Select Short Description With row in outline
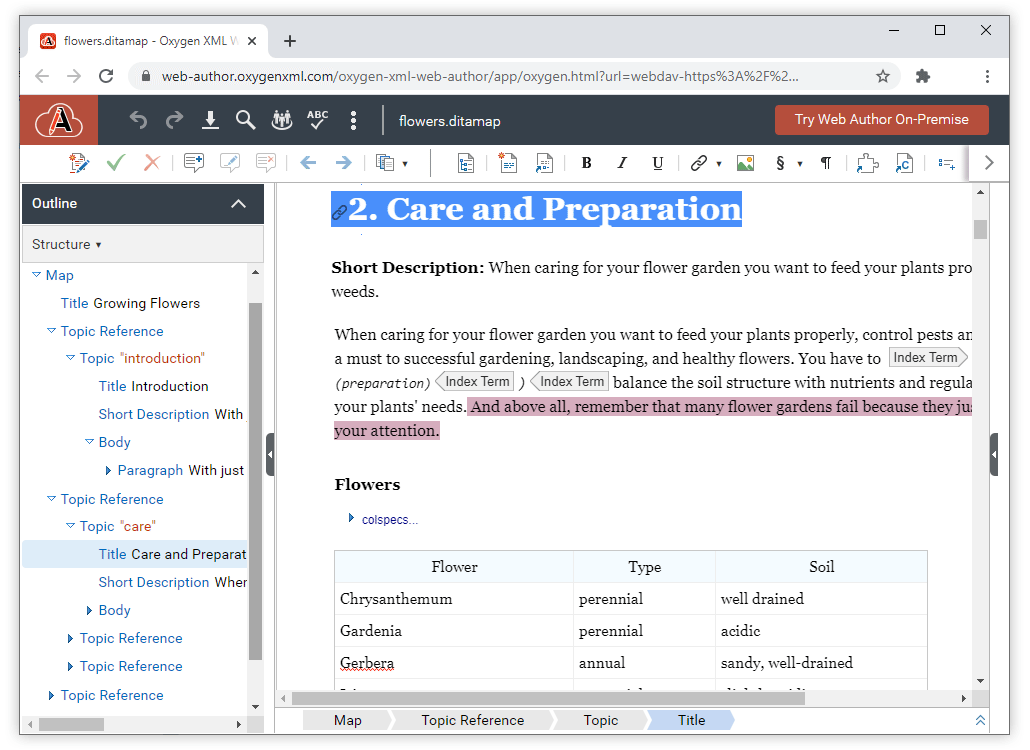Image resolution: width=1030 pixels, height=750 pixels. point(171,414)
